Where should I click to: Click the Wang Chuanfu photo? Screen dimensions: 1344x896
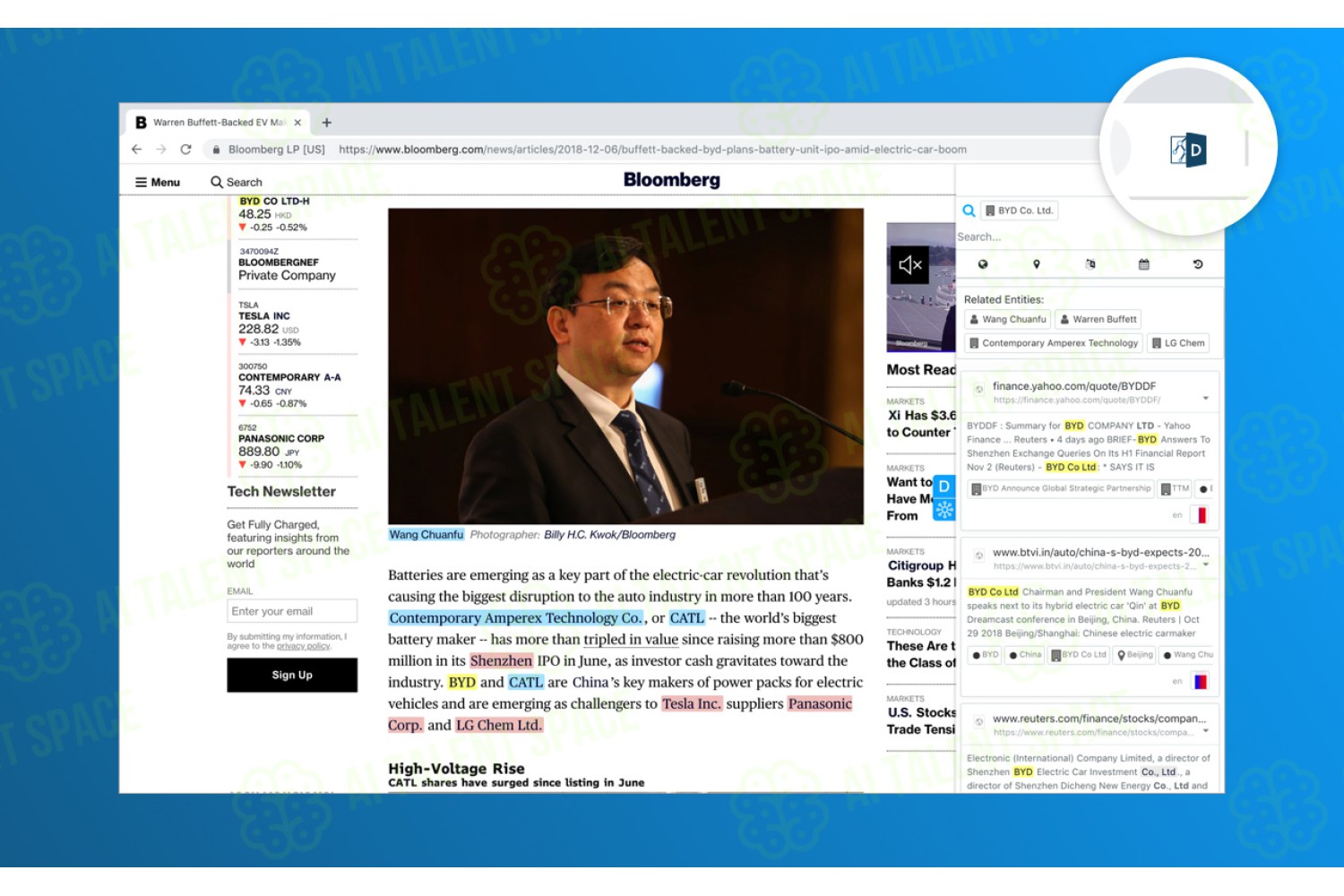(x=625, y=366)
